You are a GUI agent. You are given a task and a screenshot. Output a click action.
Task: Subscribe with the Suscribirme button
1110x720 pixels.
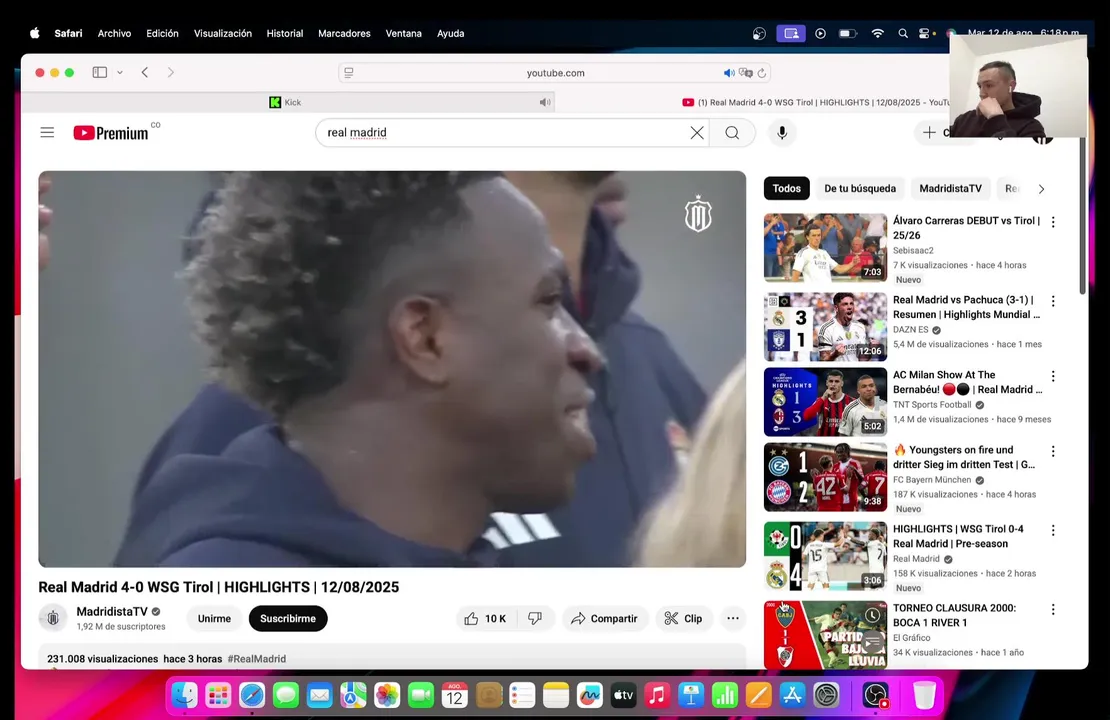(x=287, y=618)
